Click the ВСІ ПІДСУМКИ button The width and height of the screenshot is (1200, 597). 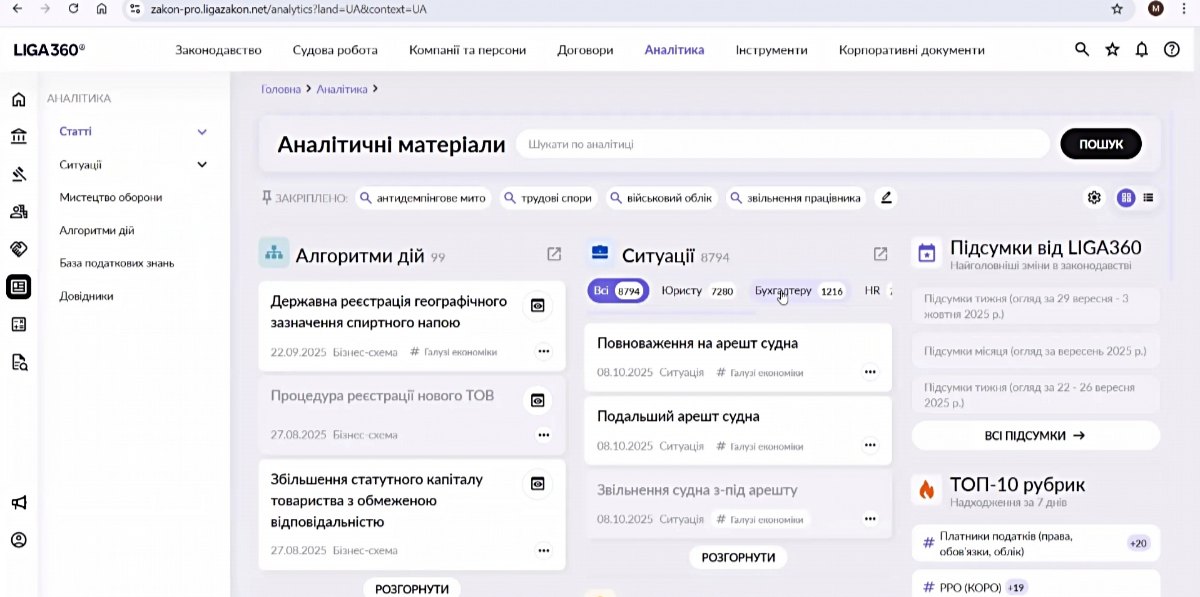click(x=1035, y=435)
